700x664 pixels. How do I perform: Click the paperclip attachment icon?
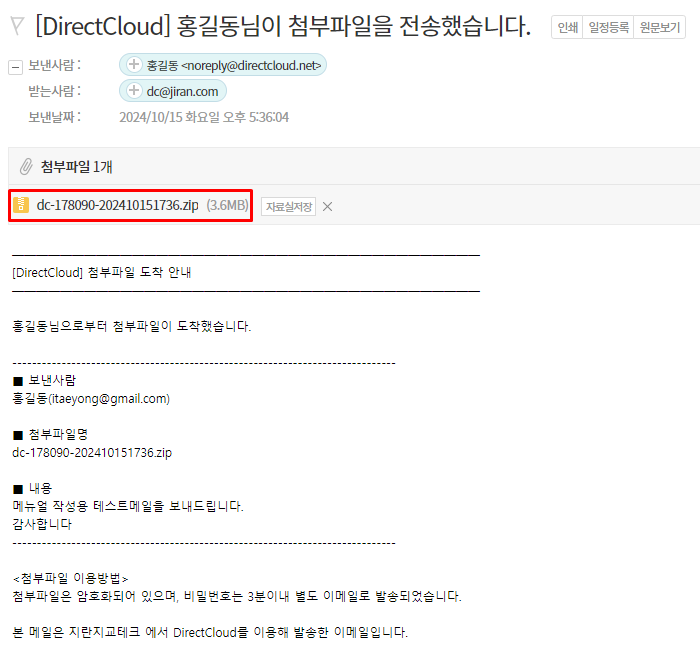tap(26, 167)
